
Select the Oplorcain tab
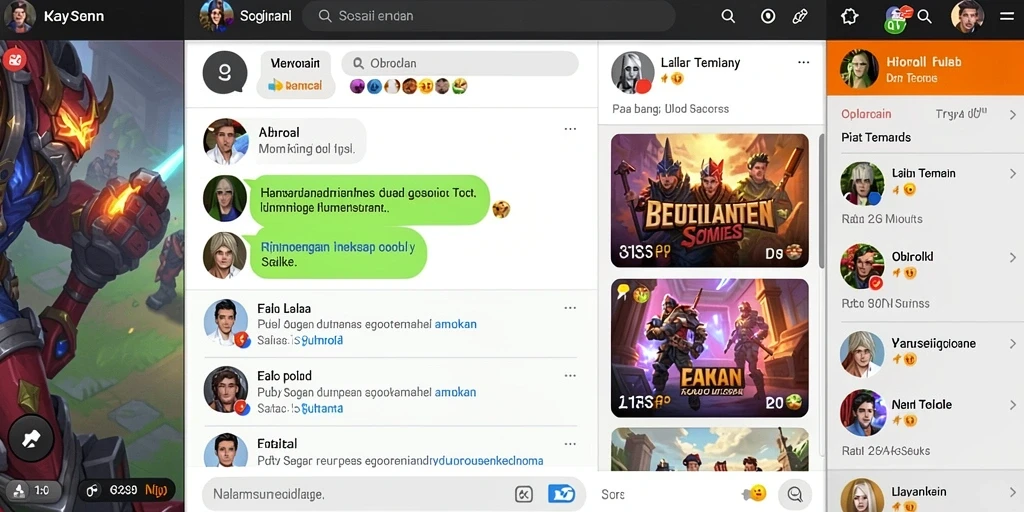(866, 114)
